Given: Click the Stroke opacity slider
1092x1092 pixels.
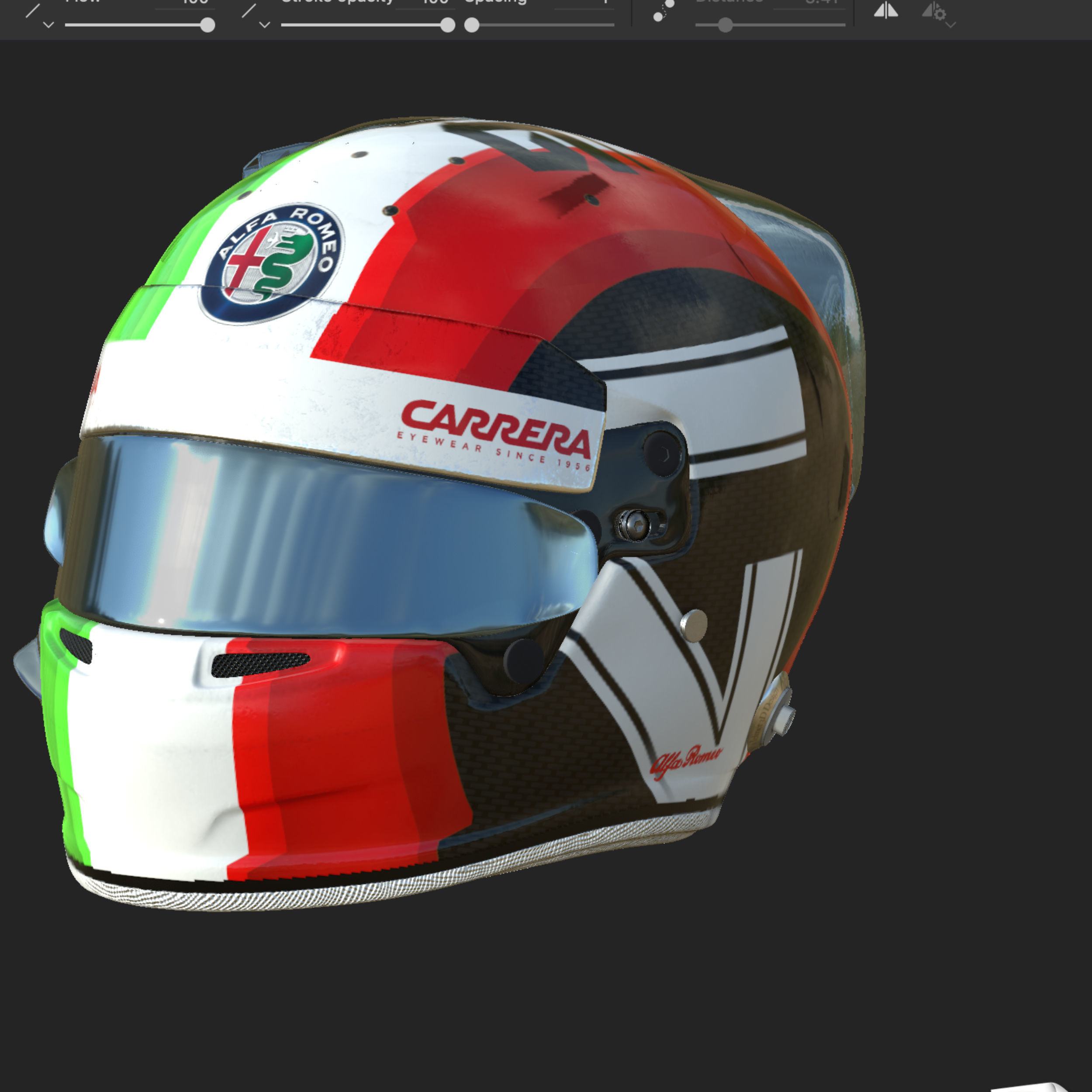Looking at the screenshot, I should pyautogui.click(x=368, y=25).
